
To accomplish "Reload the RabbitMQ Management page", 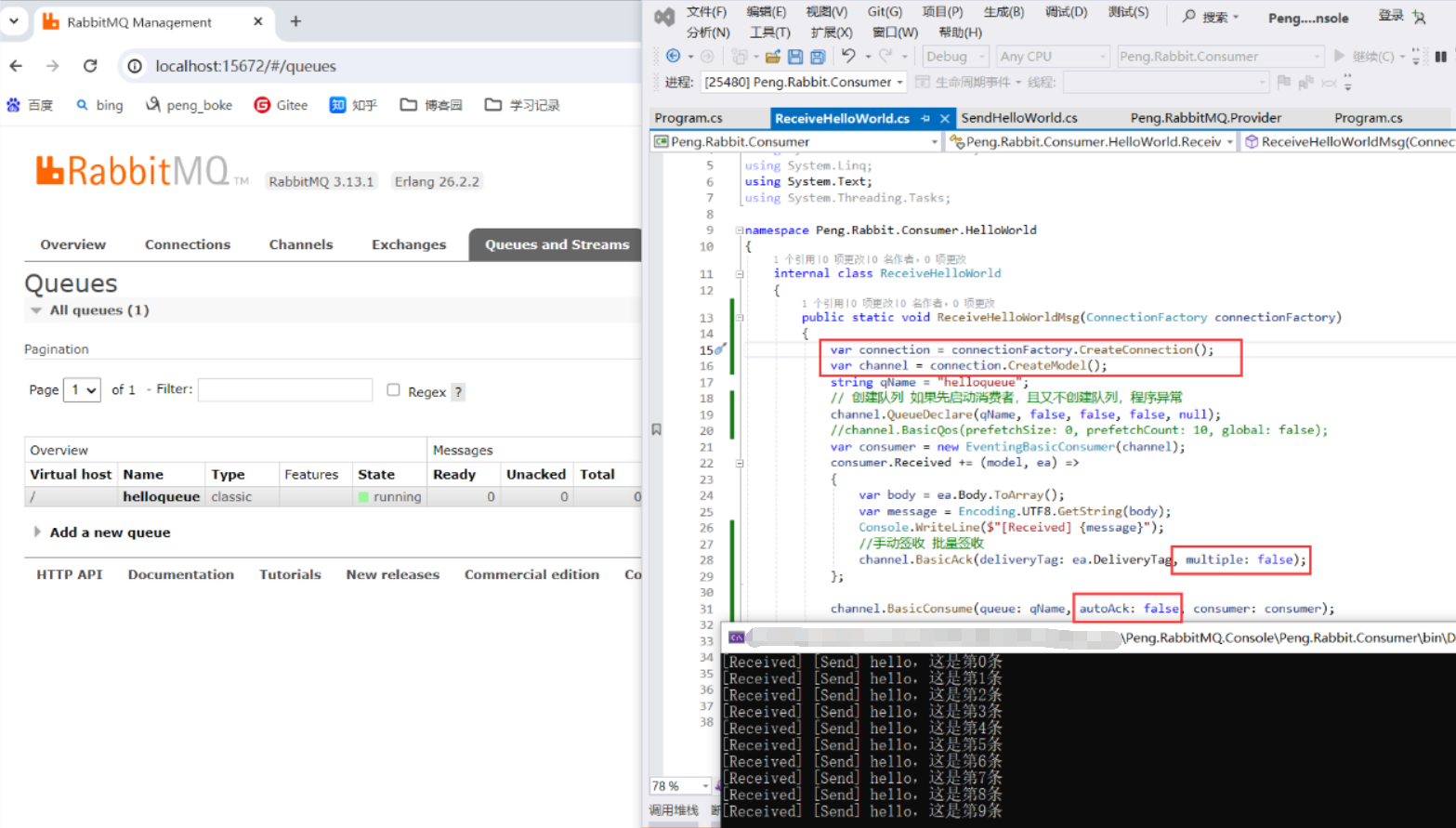I will 90,66.
